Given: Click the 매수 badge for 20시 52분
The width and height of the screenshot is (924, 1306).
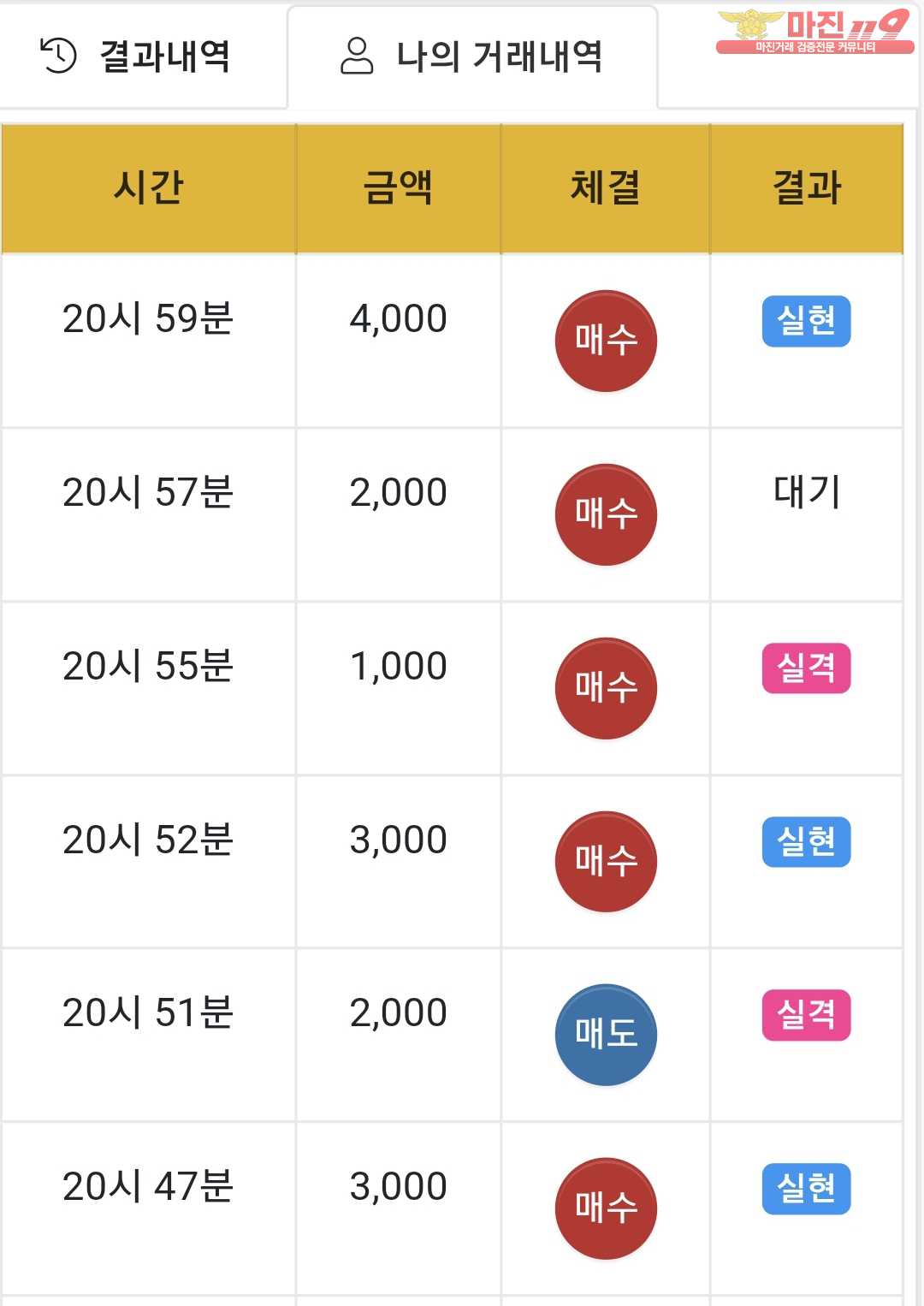Looking at the screenshot, I should click(606, 861).
